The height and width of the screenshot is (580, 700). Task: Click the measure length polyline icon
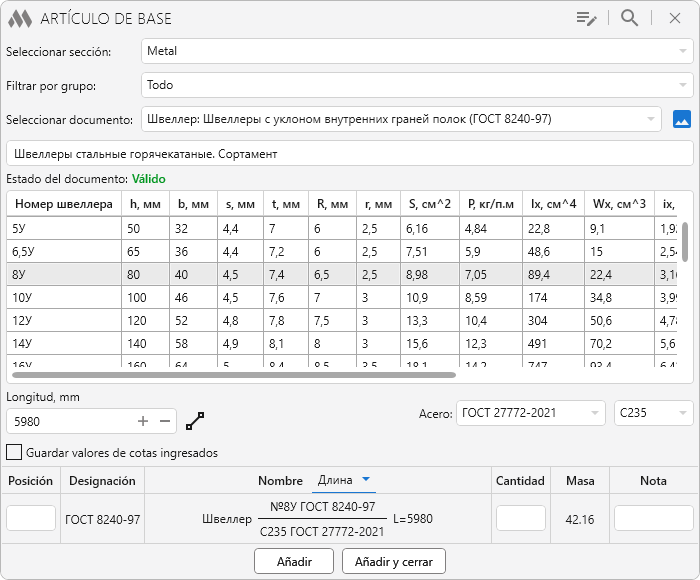point(195,421)
